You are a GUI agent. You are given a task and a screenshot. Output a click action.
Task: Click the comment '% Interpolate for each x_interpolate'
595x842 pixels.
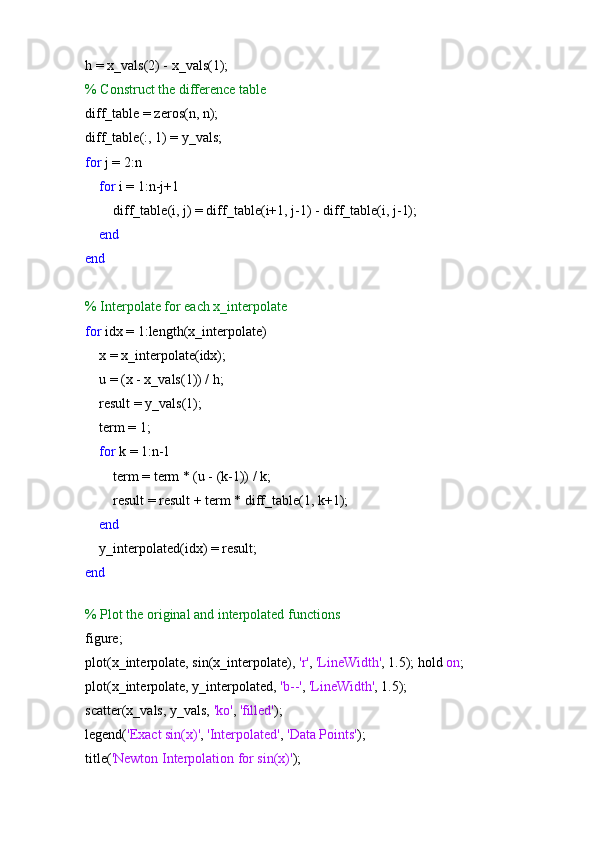[186, 307]
